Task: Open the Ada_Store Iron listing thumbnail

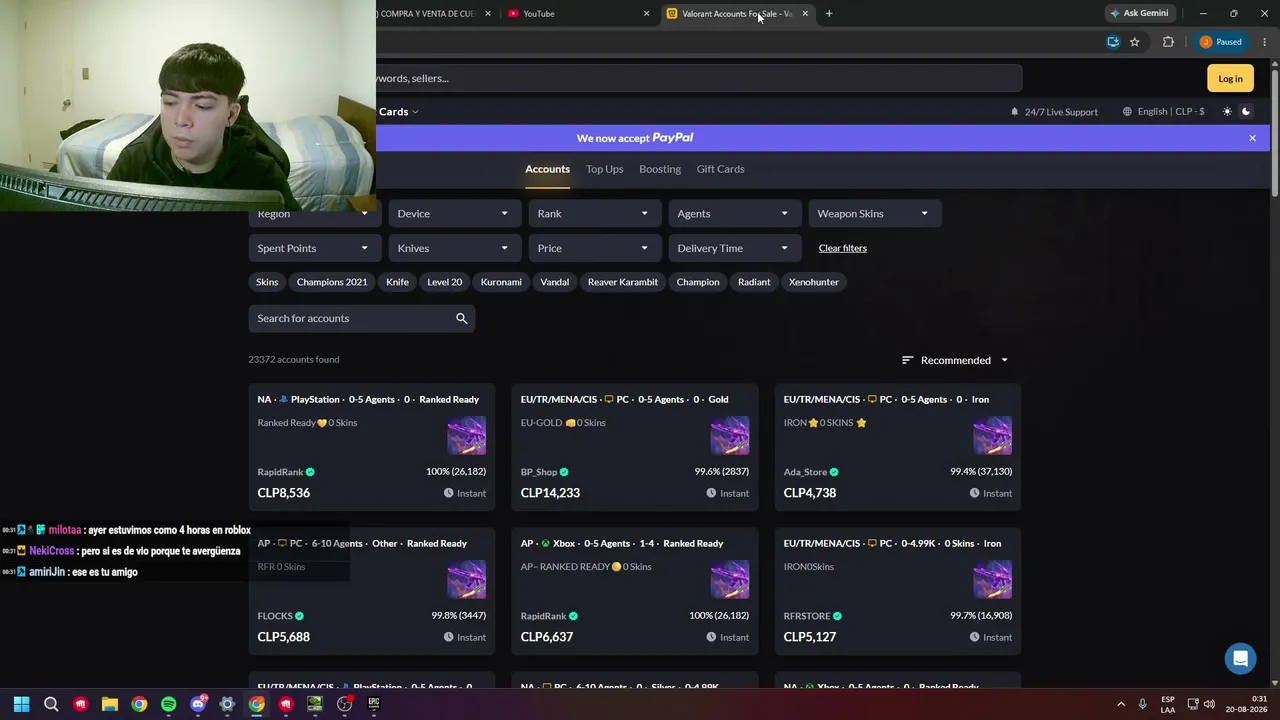Action: [993, 437]
